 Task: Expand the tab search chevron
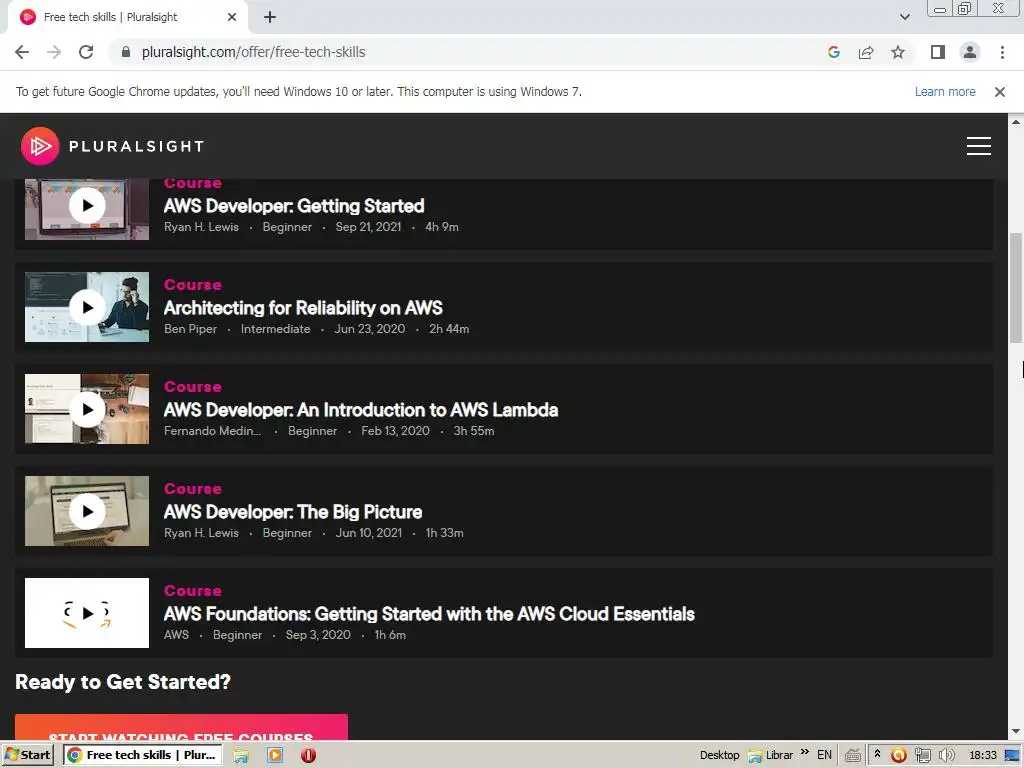tap(904, 18)
